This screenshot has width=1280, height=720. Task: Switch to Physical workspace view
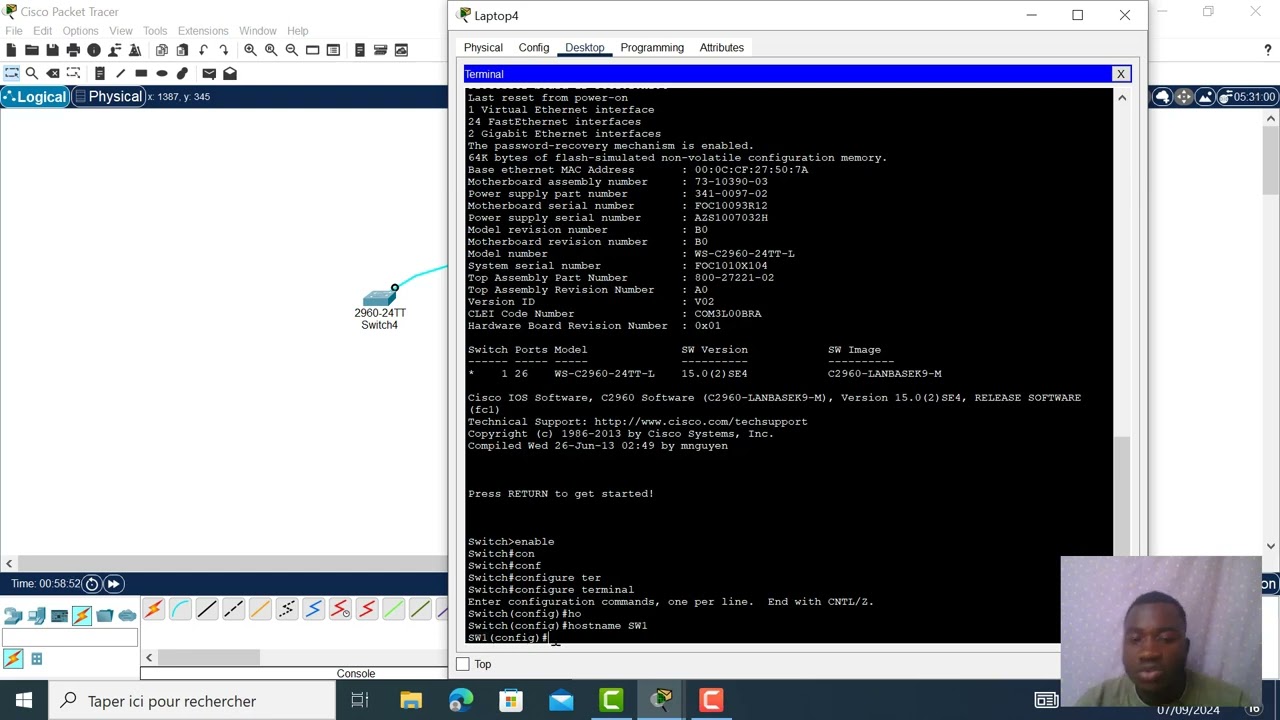[x=108, y=97]
